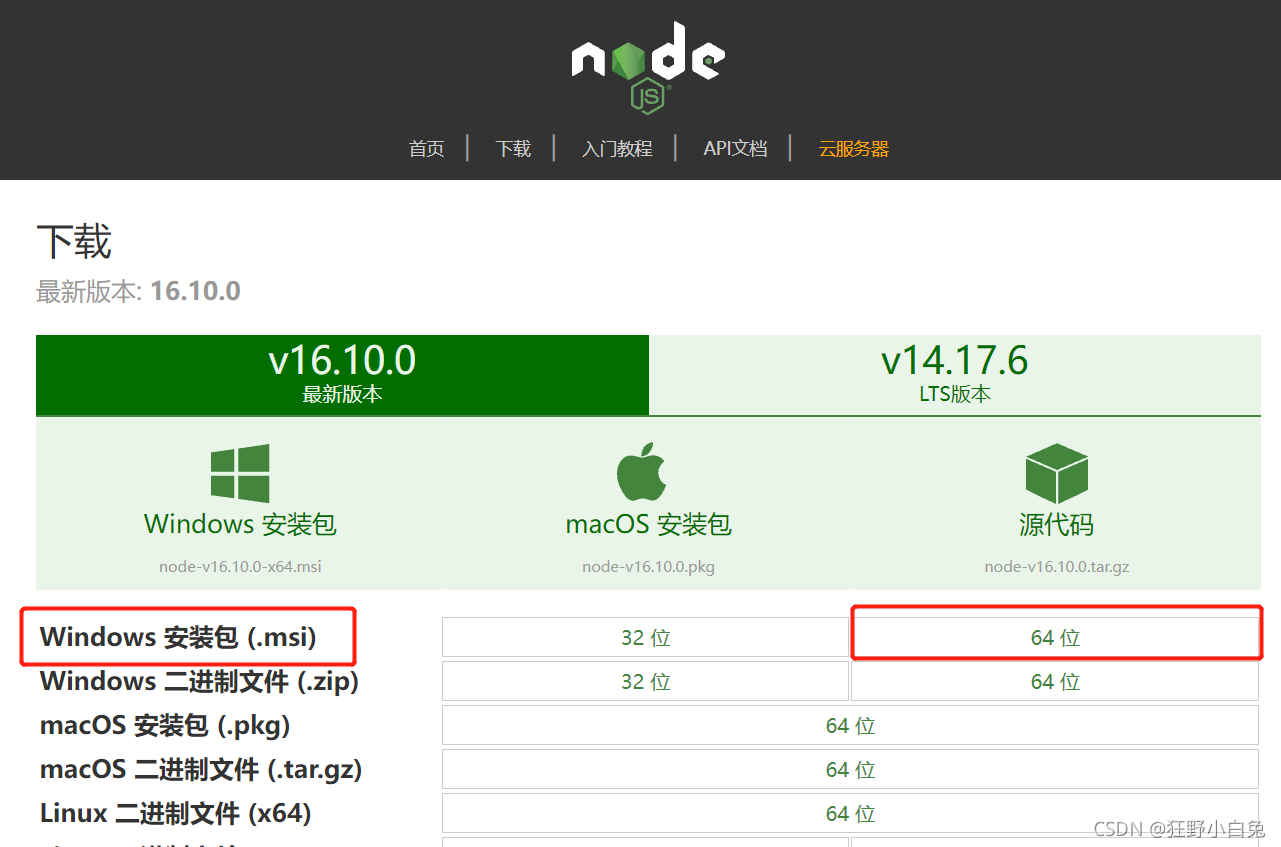
Task: Open the 入门教程 navigation item
Action: 617,149
